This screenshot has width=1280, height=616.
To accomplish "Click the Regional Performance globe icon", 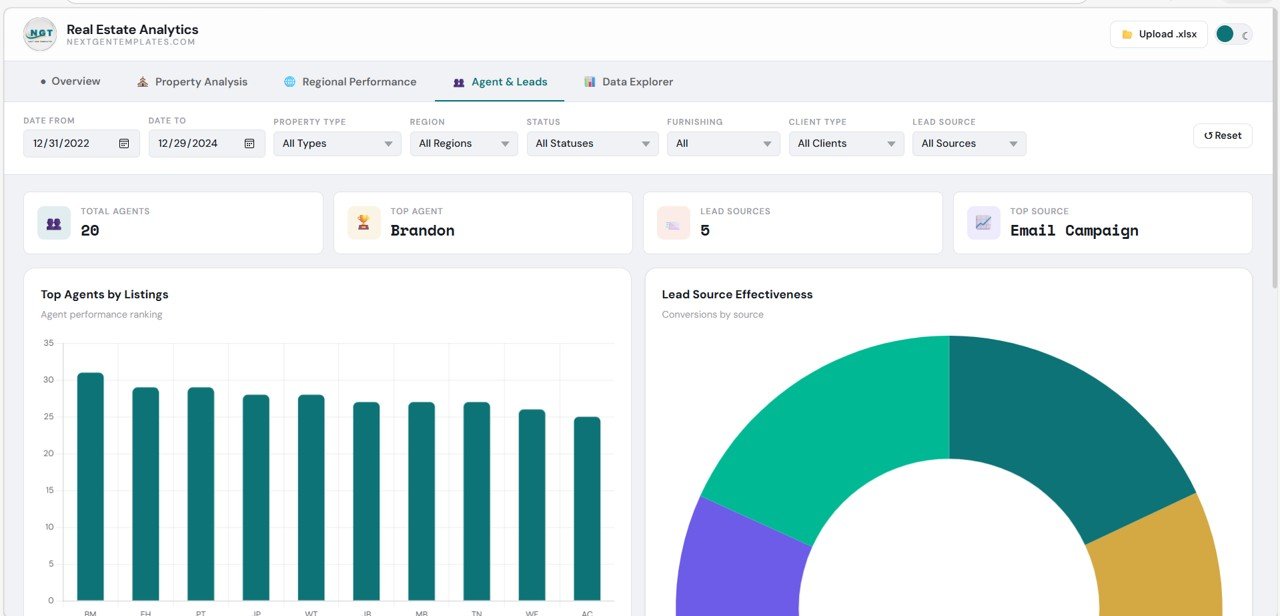I will point(290,81).
